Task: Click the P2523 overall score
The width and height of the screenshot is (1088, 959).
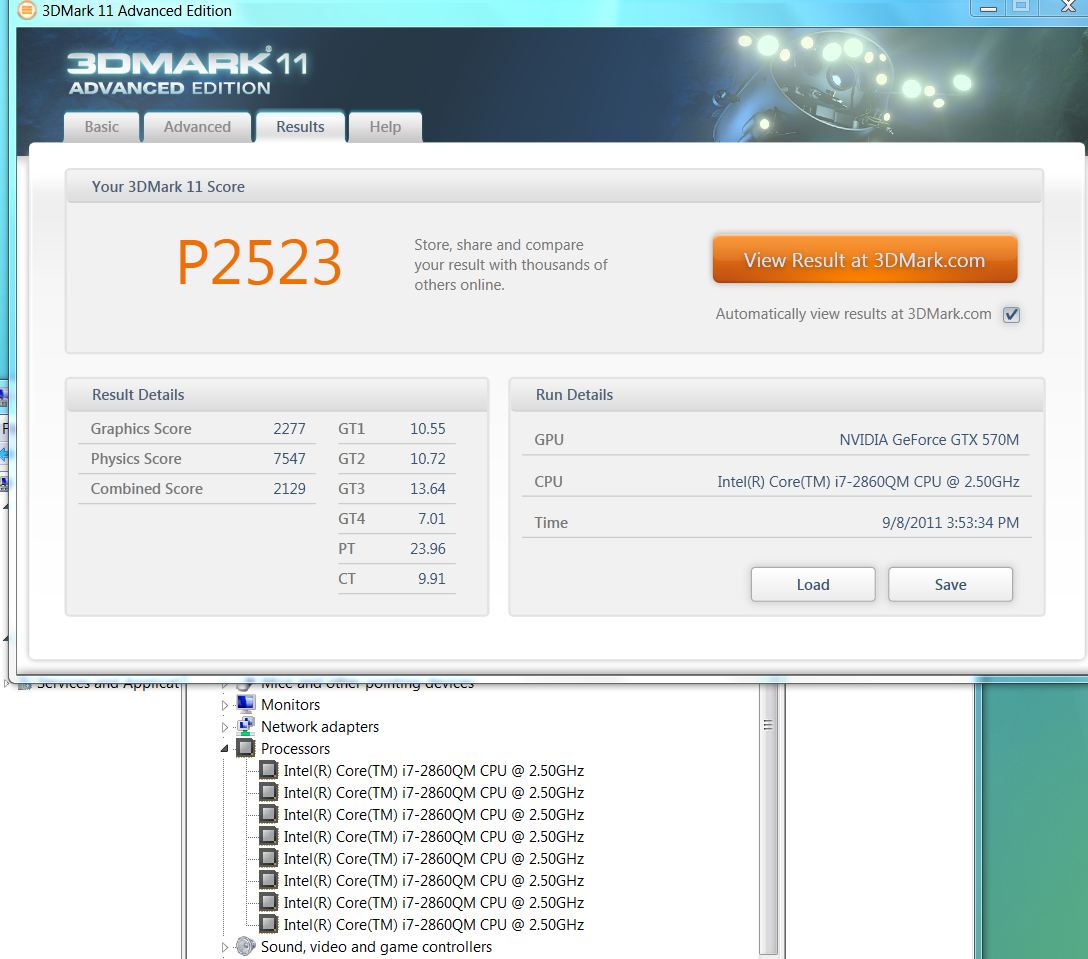Action: point(260,262)
